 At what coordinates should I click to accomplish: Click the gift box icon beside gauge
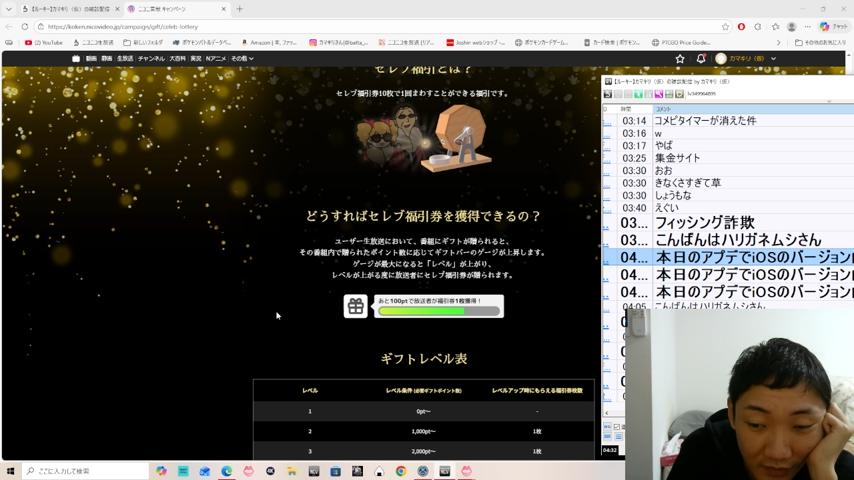tap(356, 306)
